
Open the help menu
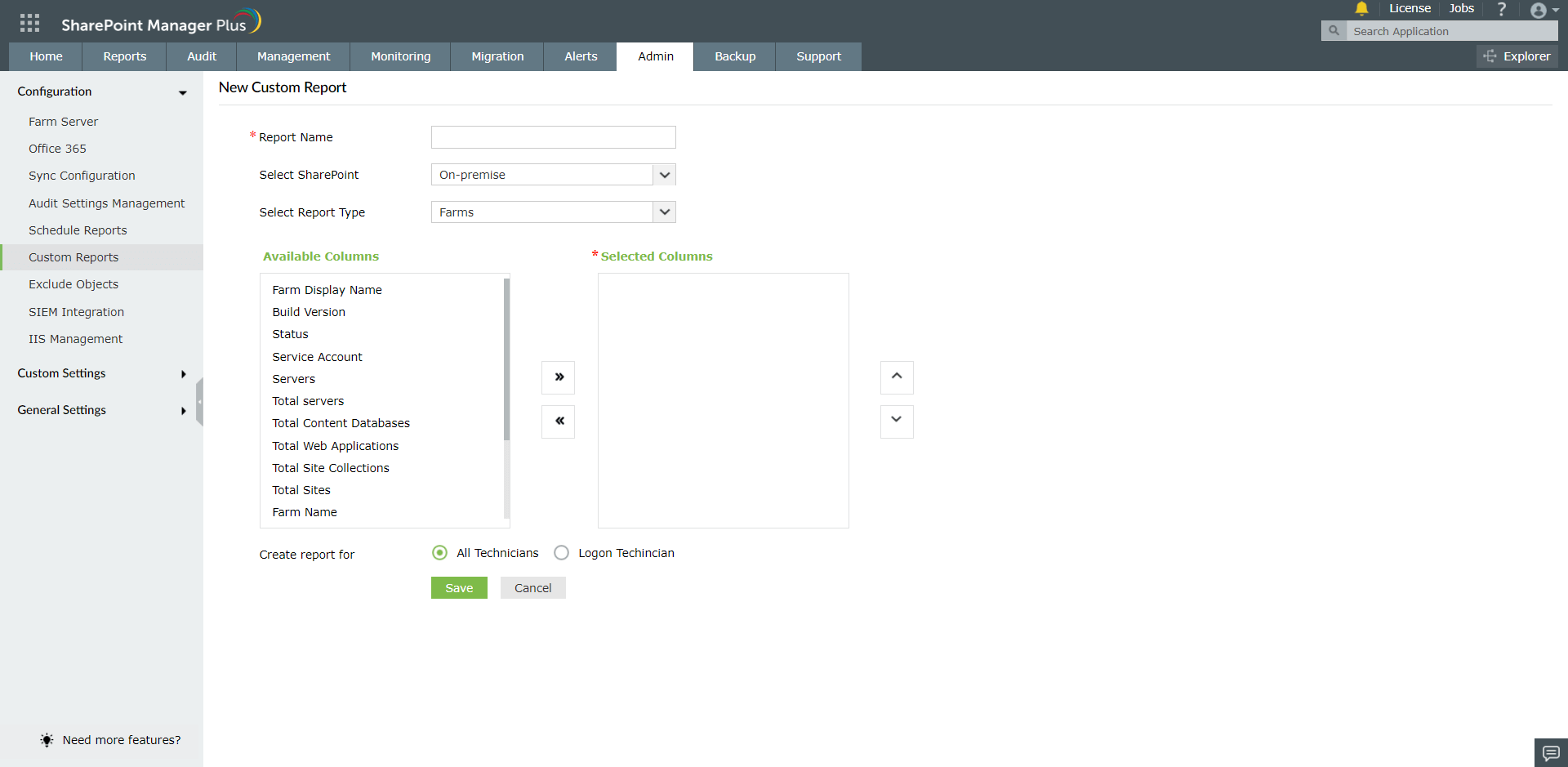(x=1502, y=9)
